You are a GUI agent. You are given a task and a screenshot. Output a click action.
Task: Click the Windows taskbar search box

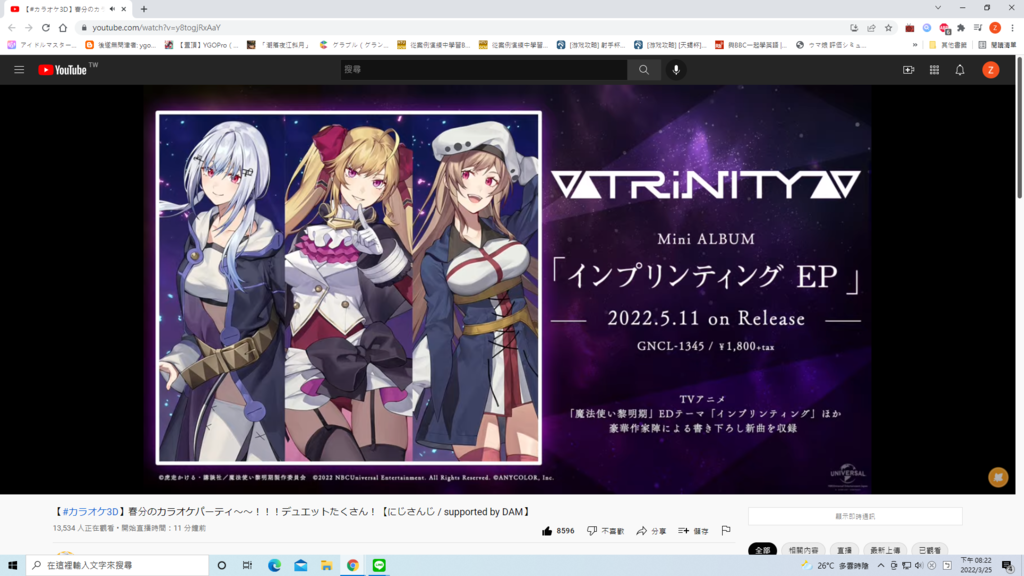coord(117,565)
